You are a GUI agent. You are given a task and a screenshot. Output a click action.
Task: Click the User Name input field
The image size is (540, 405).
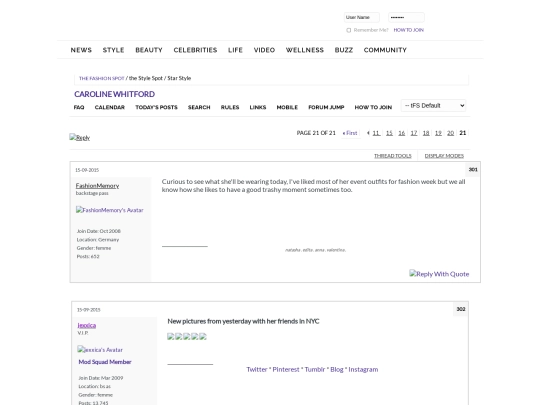pos(362,17)
